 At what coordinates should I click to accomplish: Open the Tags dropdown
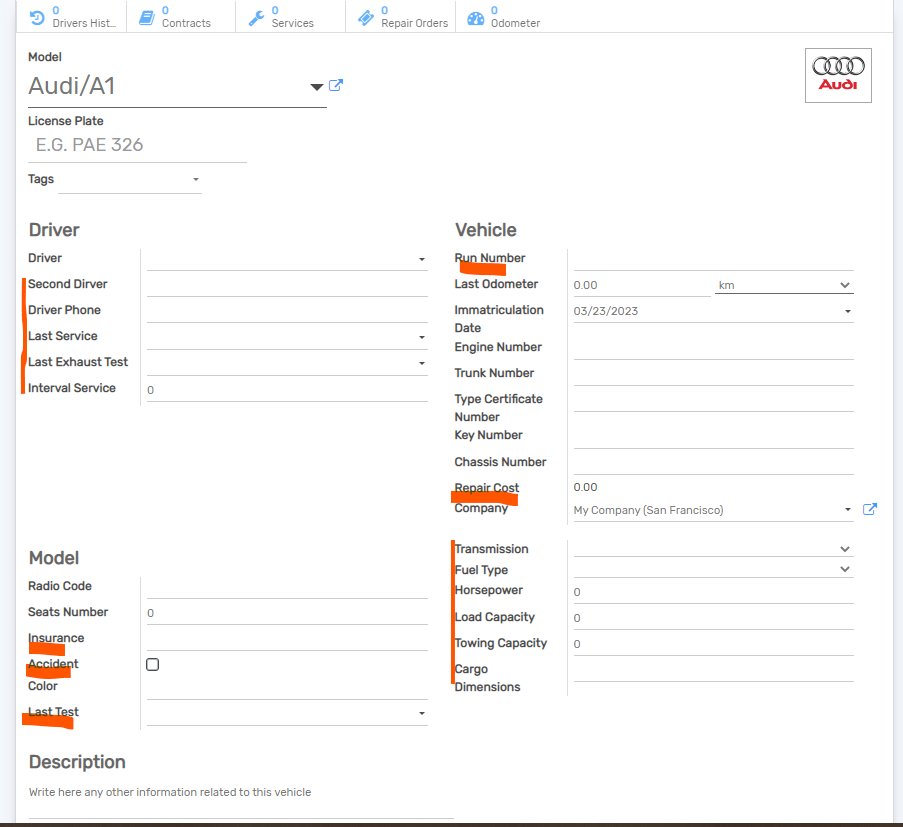(195, 181)
